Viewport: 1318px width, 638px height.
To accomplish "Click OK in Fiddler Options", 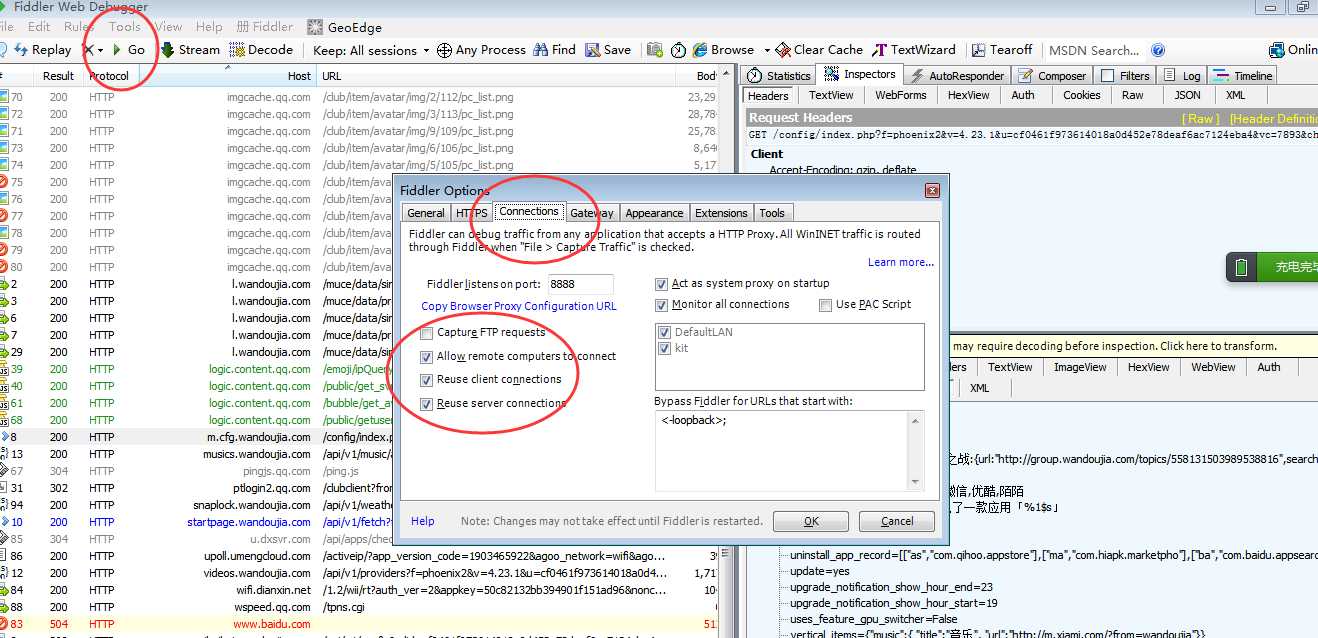I will click(x=811, y=521).
